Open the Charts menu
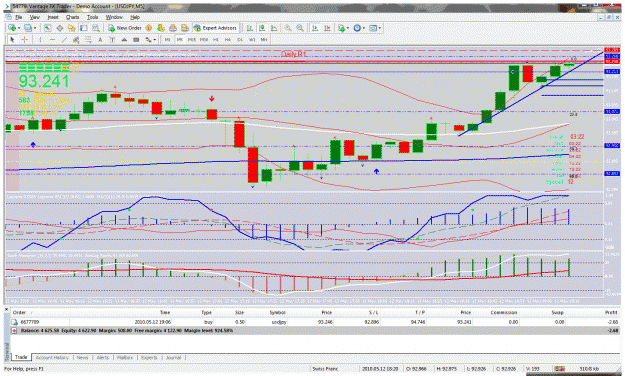Screen dimensions: 625x376 click(x=72, y=17)
